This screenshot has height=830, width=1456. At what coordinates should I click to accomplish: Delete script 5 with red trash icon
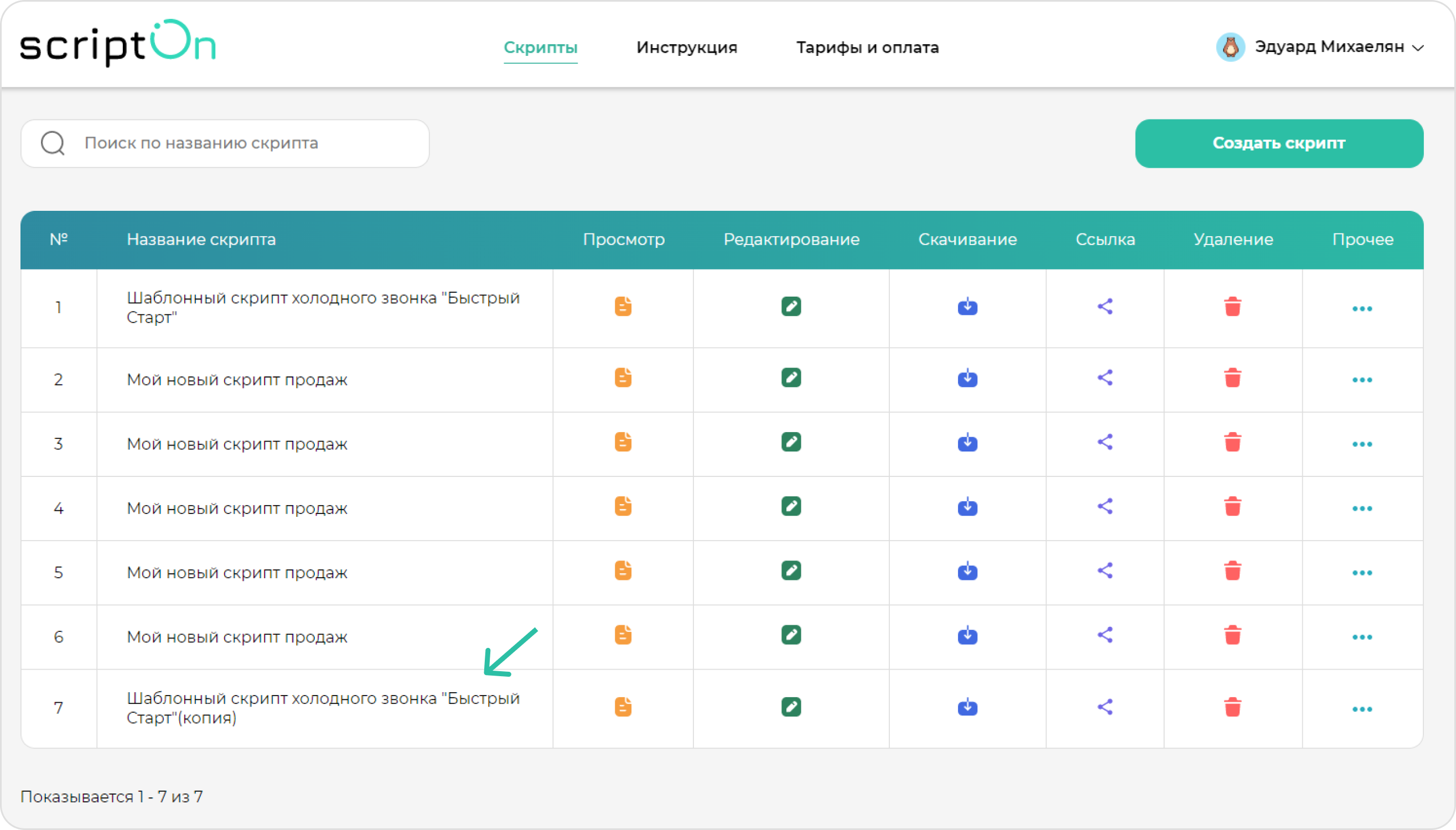pos(1232,570)
